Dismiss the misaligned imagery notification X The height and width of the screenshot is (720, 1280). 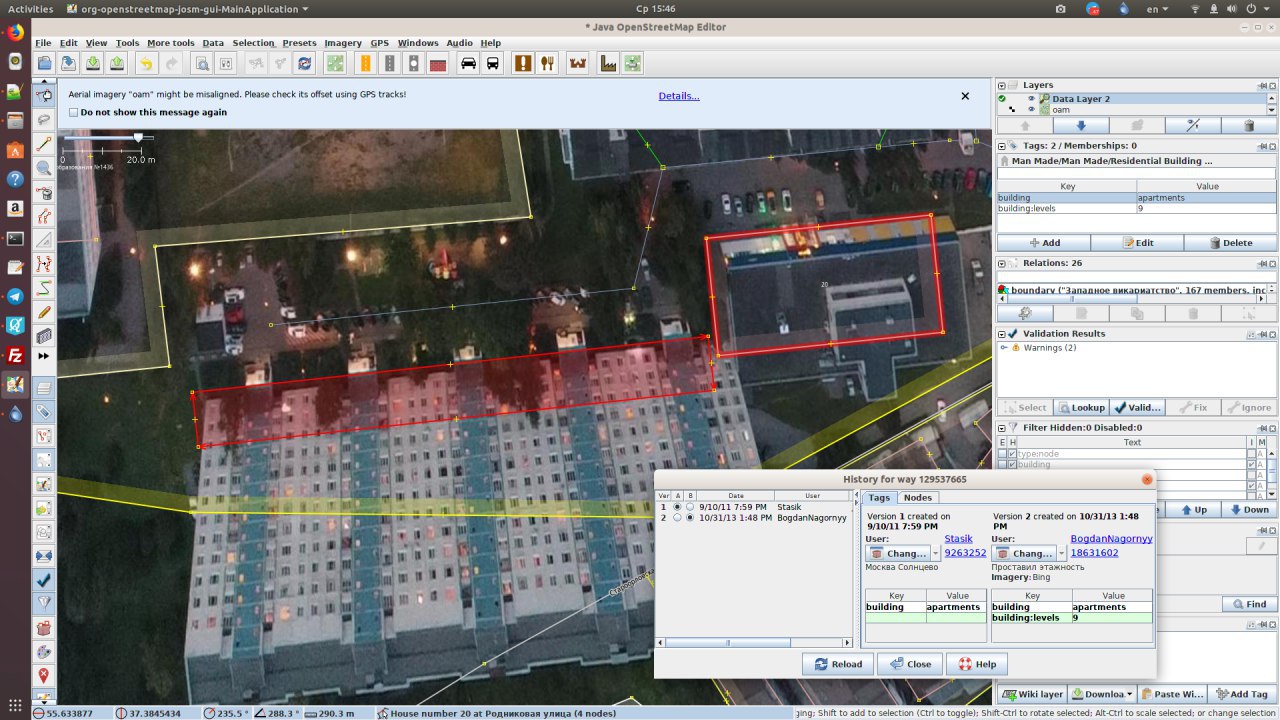click(x=965, y=96)
